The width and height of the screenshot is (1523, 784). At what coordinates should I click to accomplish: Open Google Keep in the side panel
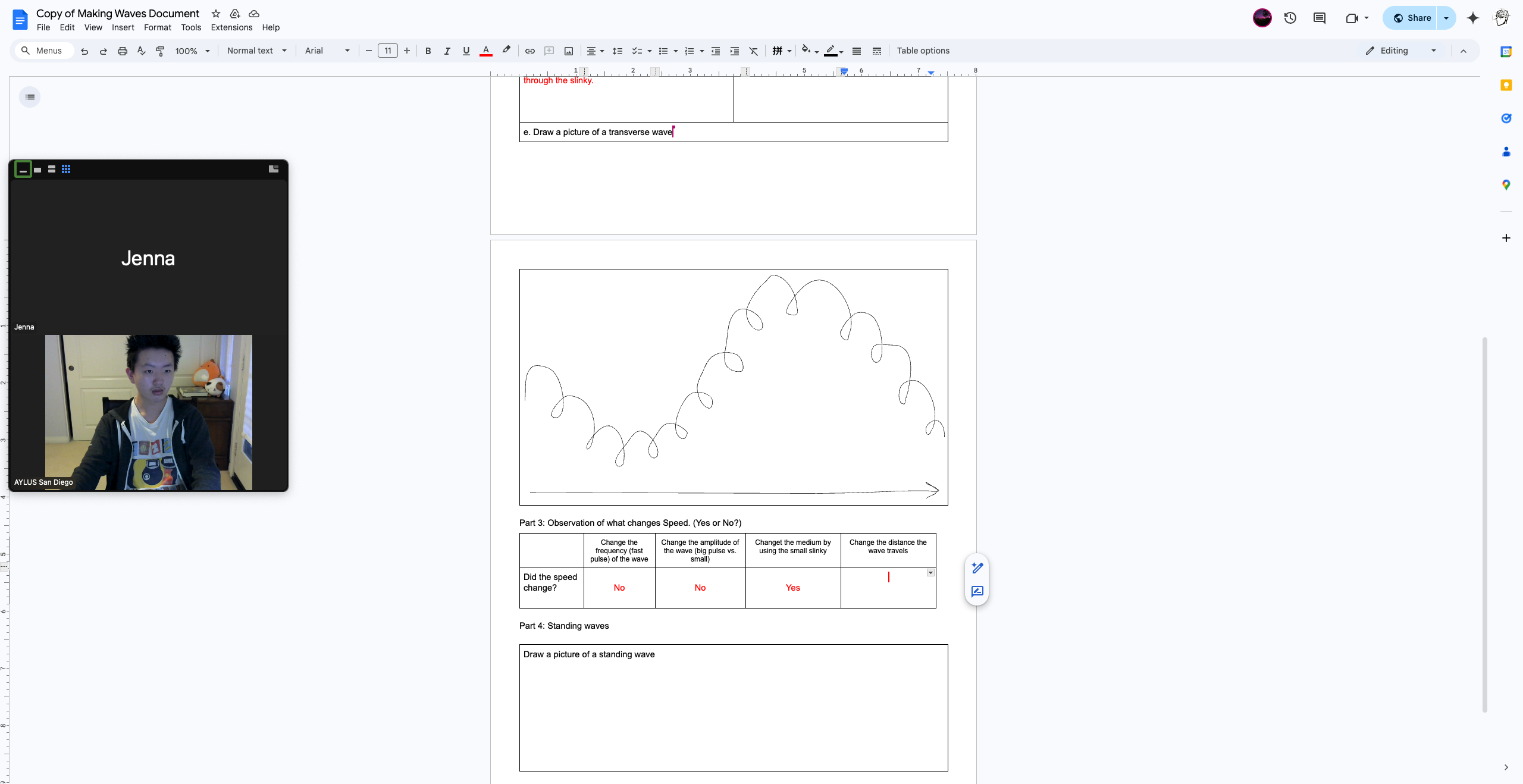[x=1506, y=85]
